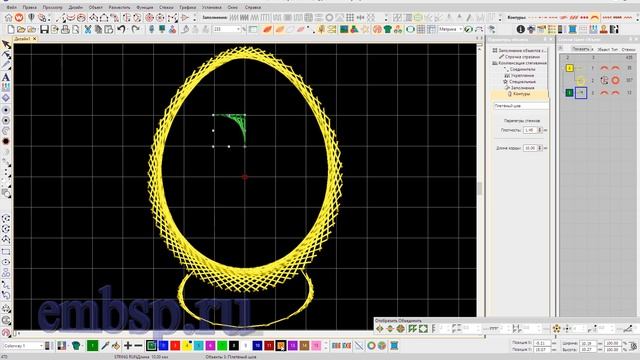This screenshot has height=360, width=640.
Task: Click the blue thread spool docker icon
Action: point(572,29)
